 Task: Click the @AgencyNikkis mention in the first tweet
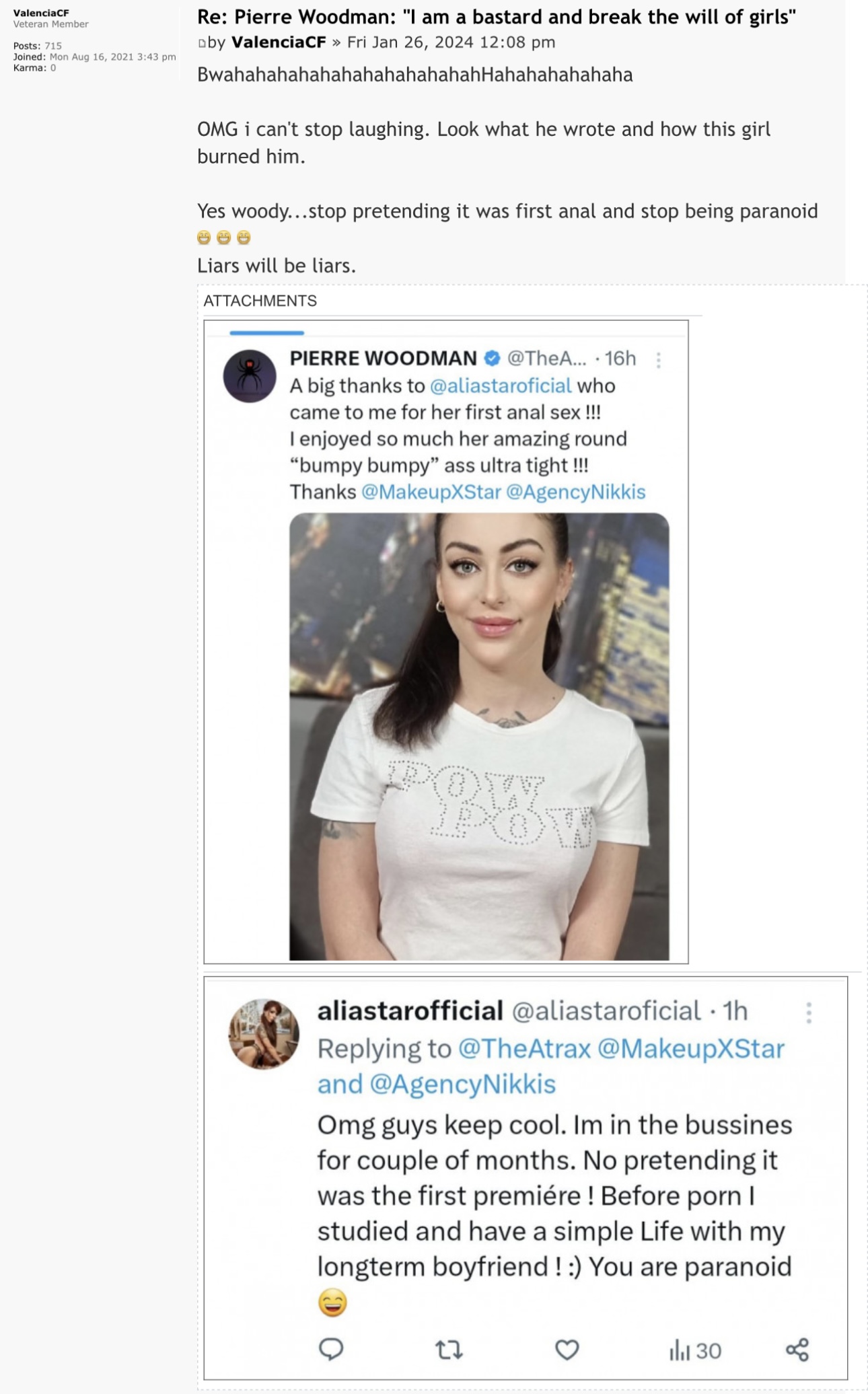(x=575, y=492)
